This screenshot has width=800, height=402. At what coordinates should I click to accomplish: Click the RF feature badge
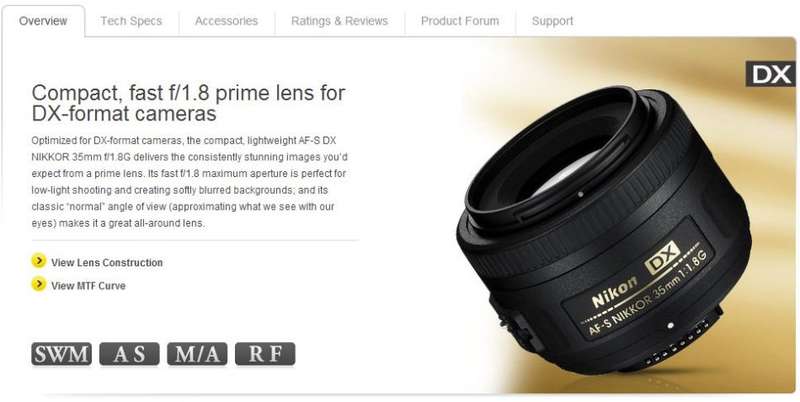point(265,354)
